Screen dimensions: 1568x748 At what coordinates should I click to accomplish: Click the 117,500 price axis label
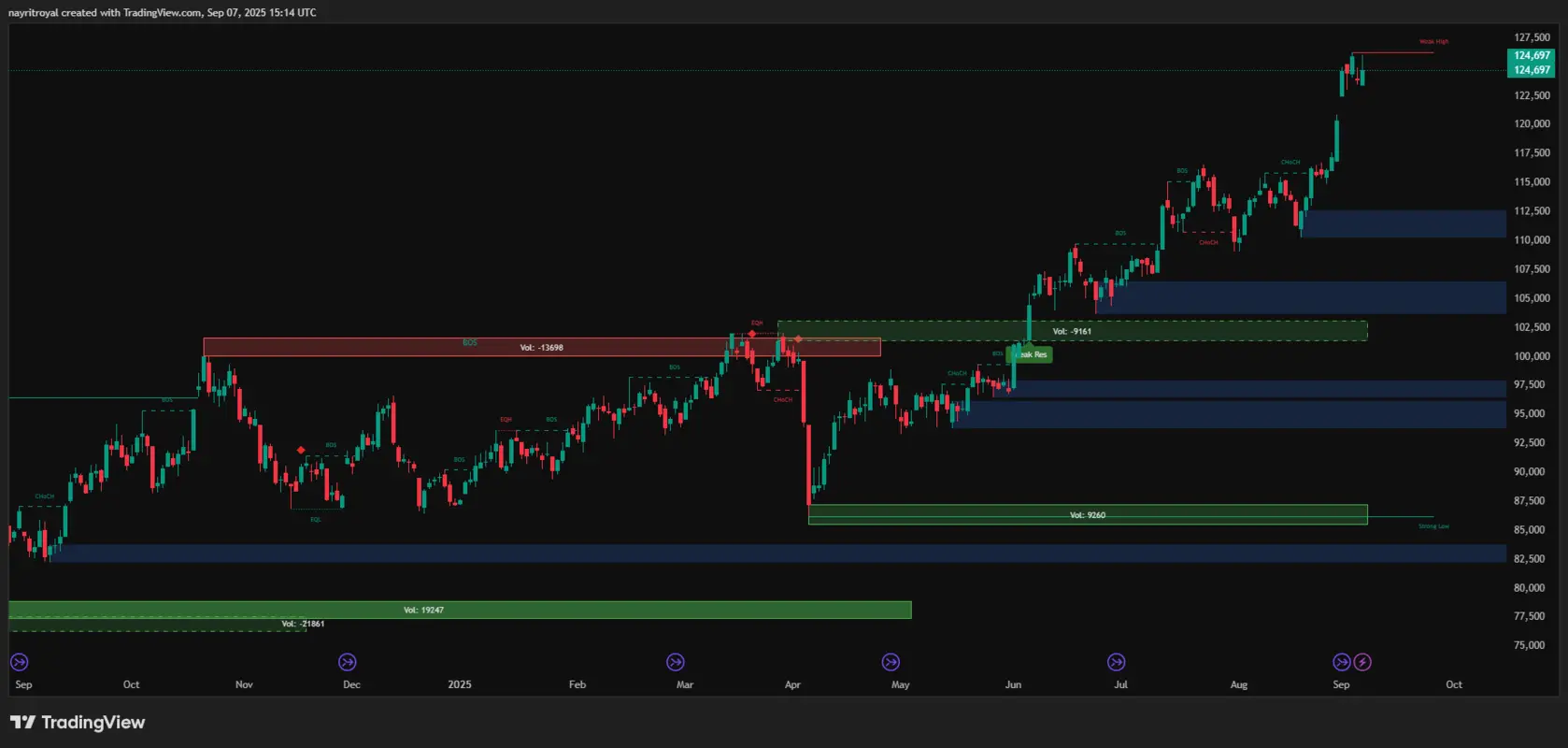pos(1532,152)
